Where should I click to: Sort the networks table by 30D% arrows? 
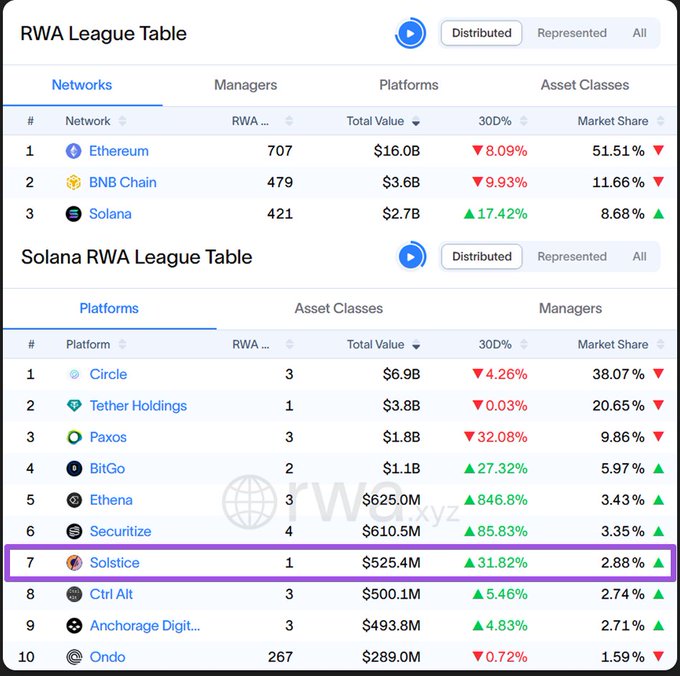click(523, 121)
